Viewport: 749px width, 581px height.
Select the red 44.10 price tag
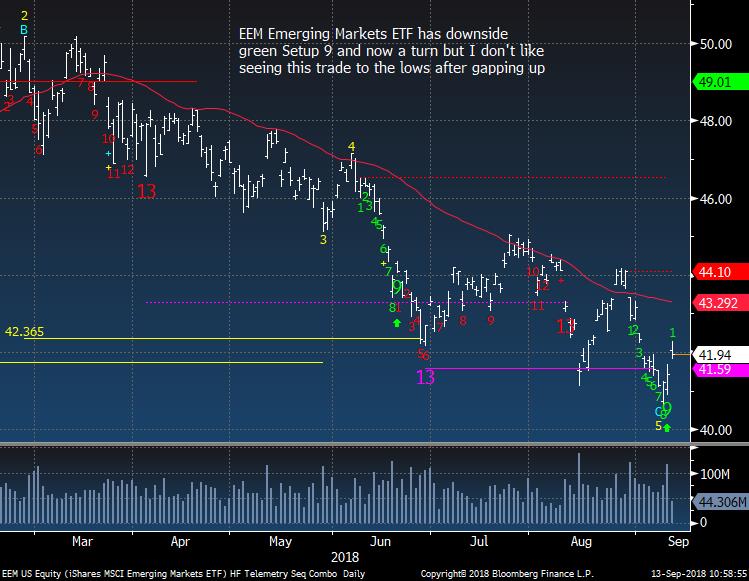[721, 272]
